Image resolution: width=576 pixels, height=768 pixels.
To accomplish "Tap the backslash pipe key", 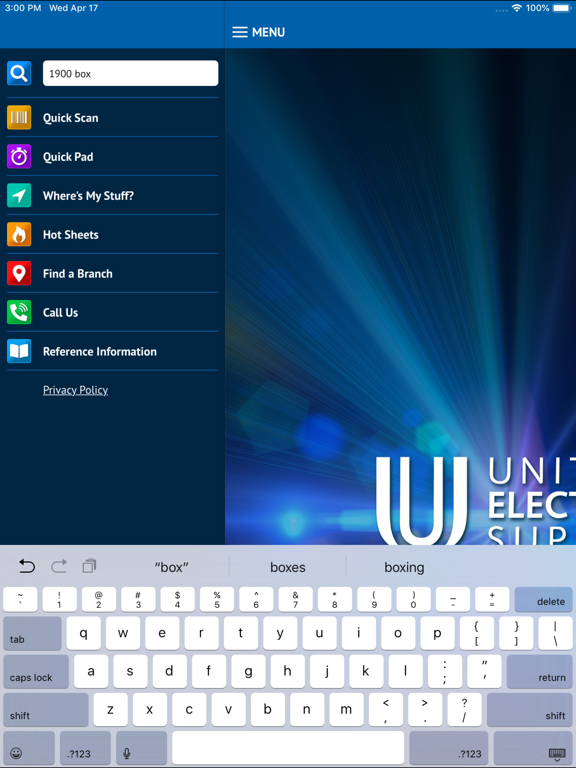I will 555,633.
